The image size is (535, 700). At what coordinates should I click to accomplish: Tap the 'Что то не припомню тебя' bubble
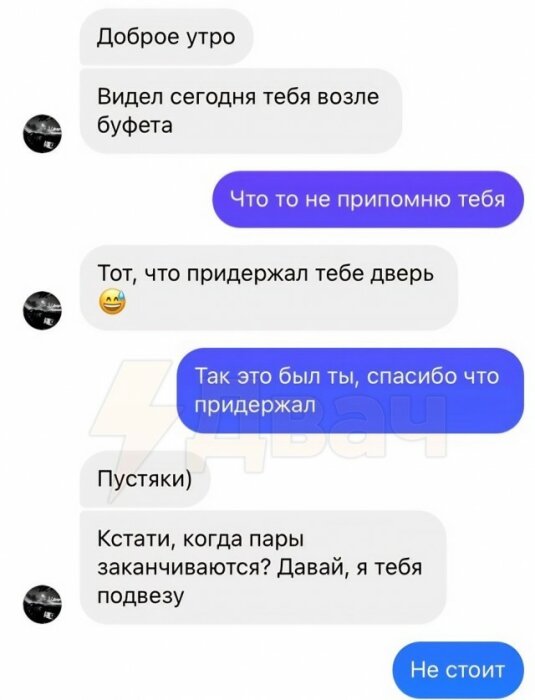[368, 199]
